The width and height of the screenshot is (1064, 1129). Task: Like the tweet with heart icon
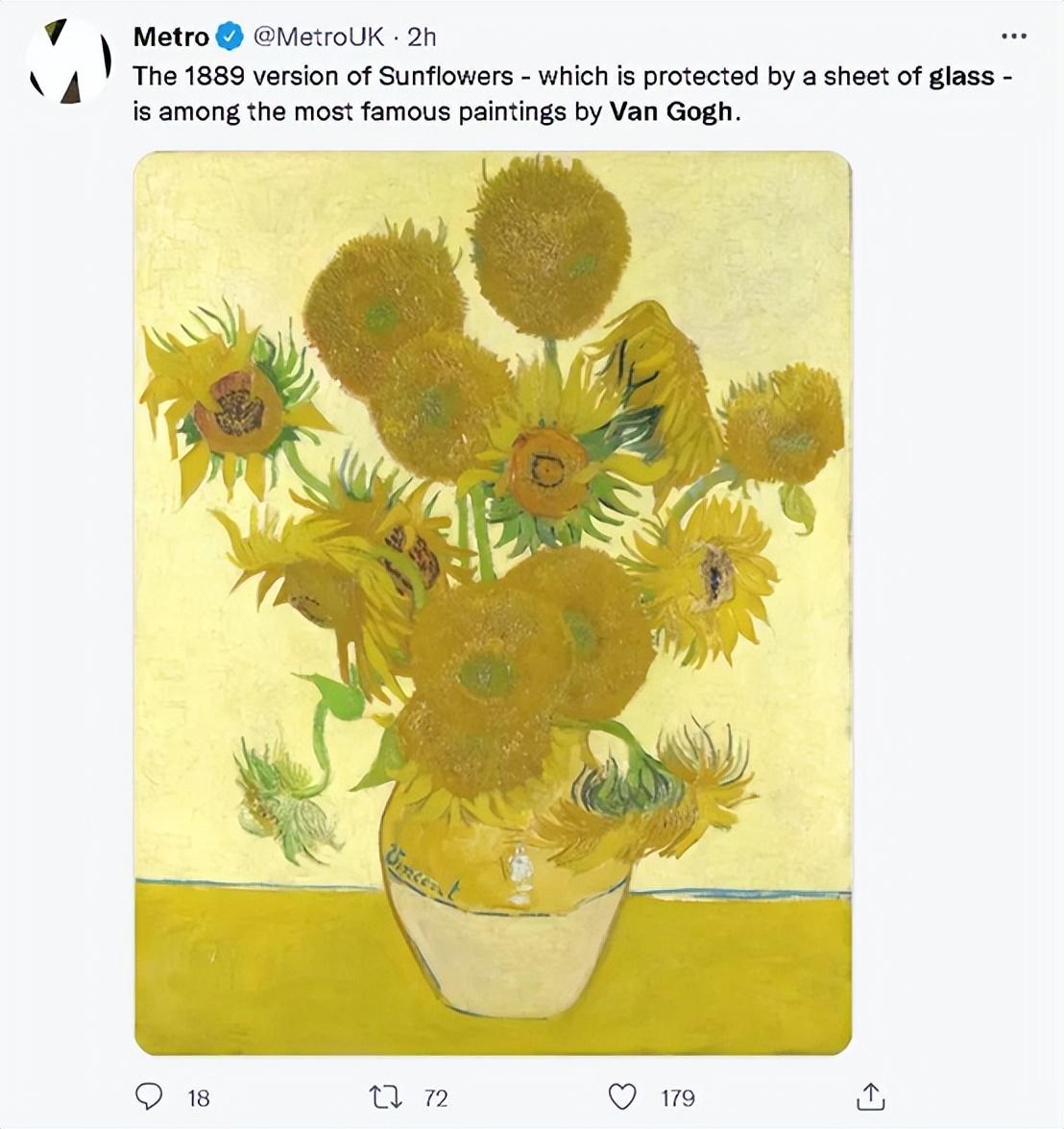[622, 1097]
